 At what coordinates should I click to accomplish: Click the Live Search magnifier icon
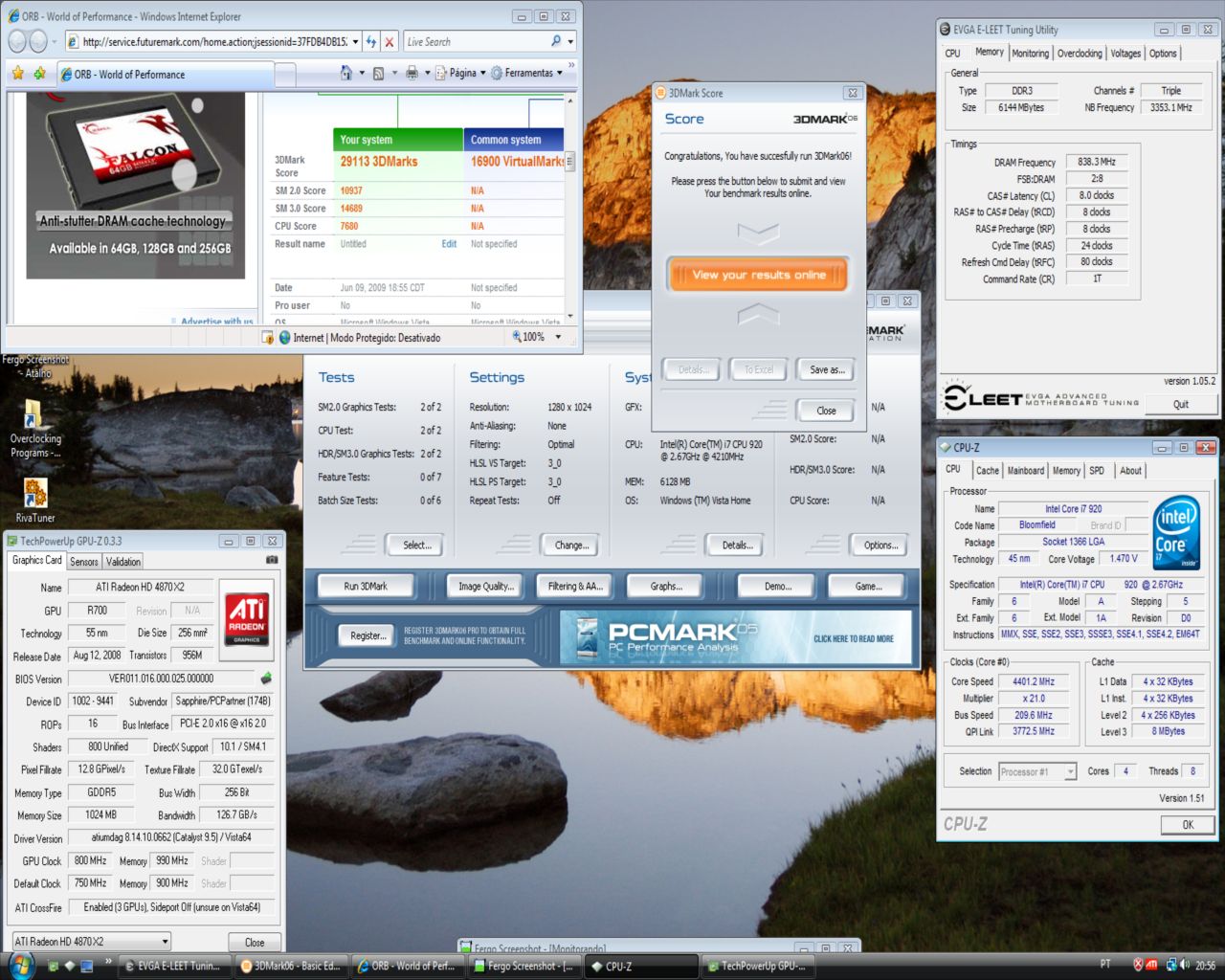tap(556, 41)
